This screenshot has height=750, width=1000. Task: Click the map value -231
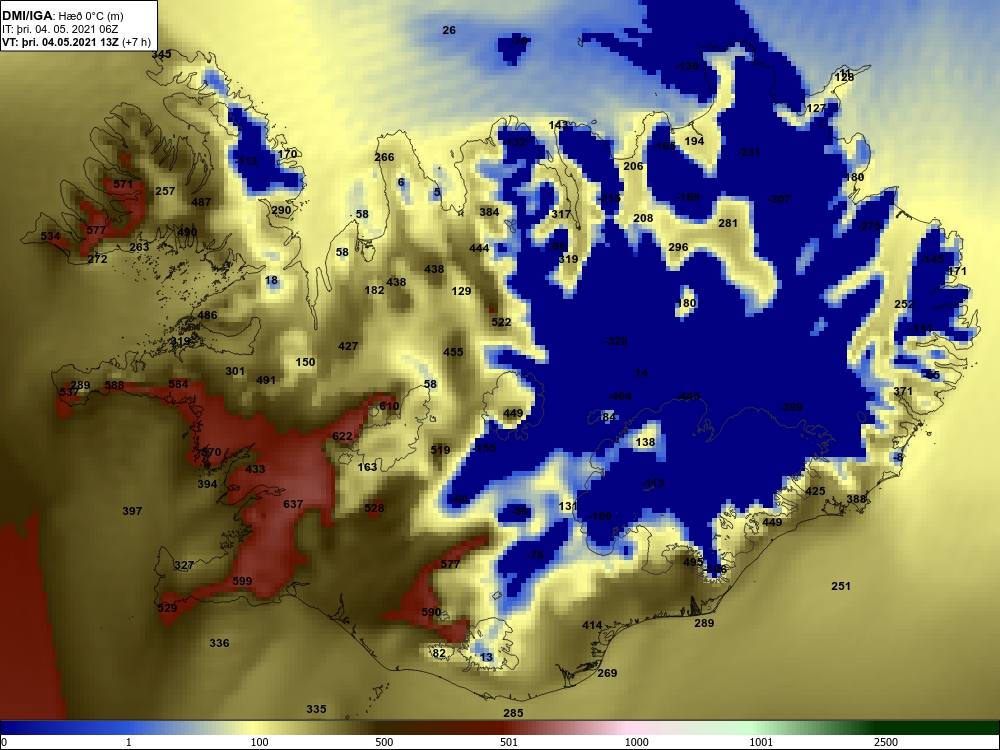[x=749, y=152]
